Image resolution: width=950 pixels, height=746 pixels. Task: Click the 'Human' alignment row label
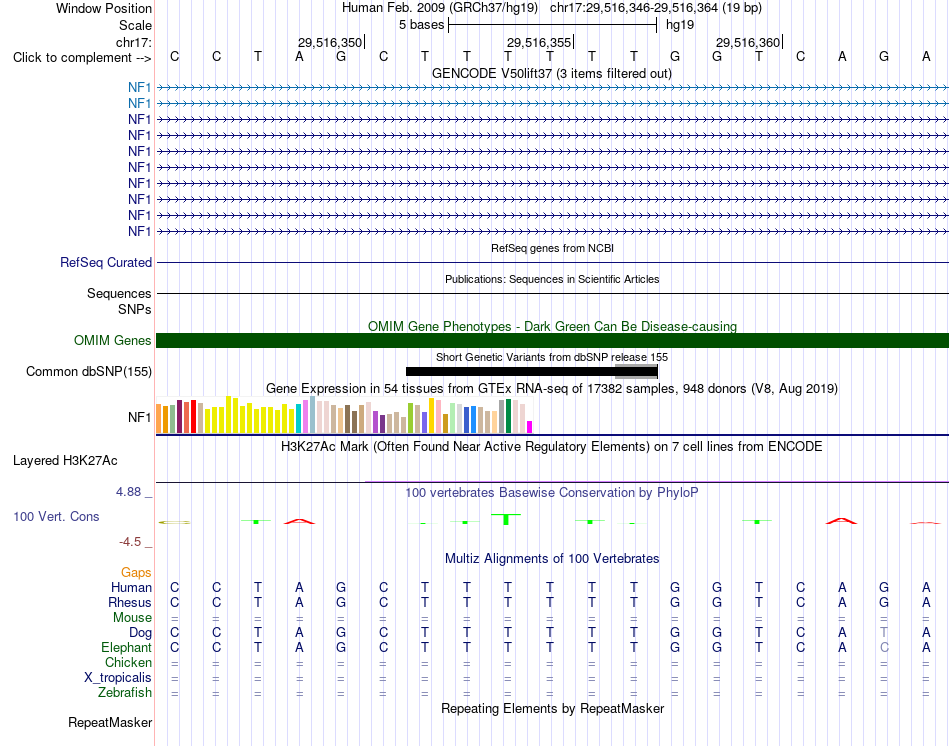tap(131, 587)
